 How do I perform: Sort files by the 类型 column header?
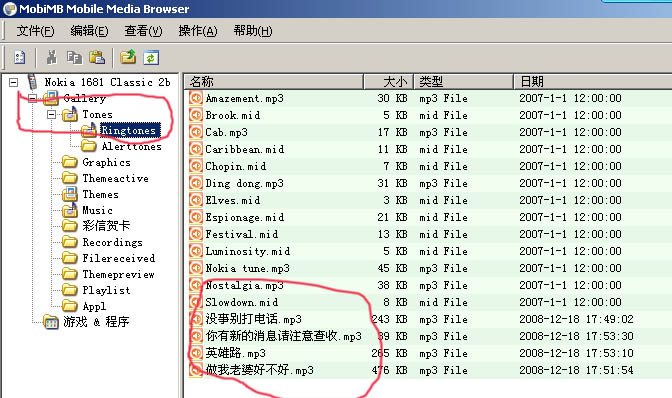pyautogui.click(x=463, y=81)
